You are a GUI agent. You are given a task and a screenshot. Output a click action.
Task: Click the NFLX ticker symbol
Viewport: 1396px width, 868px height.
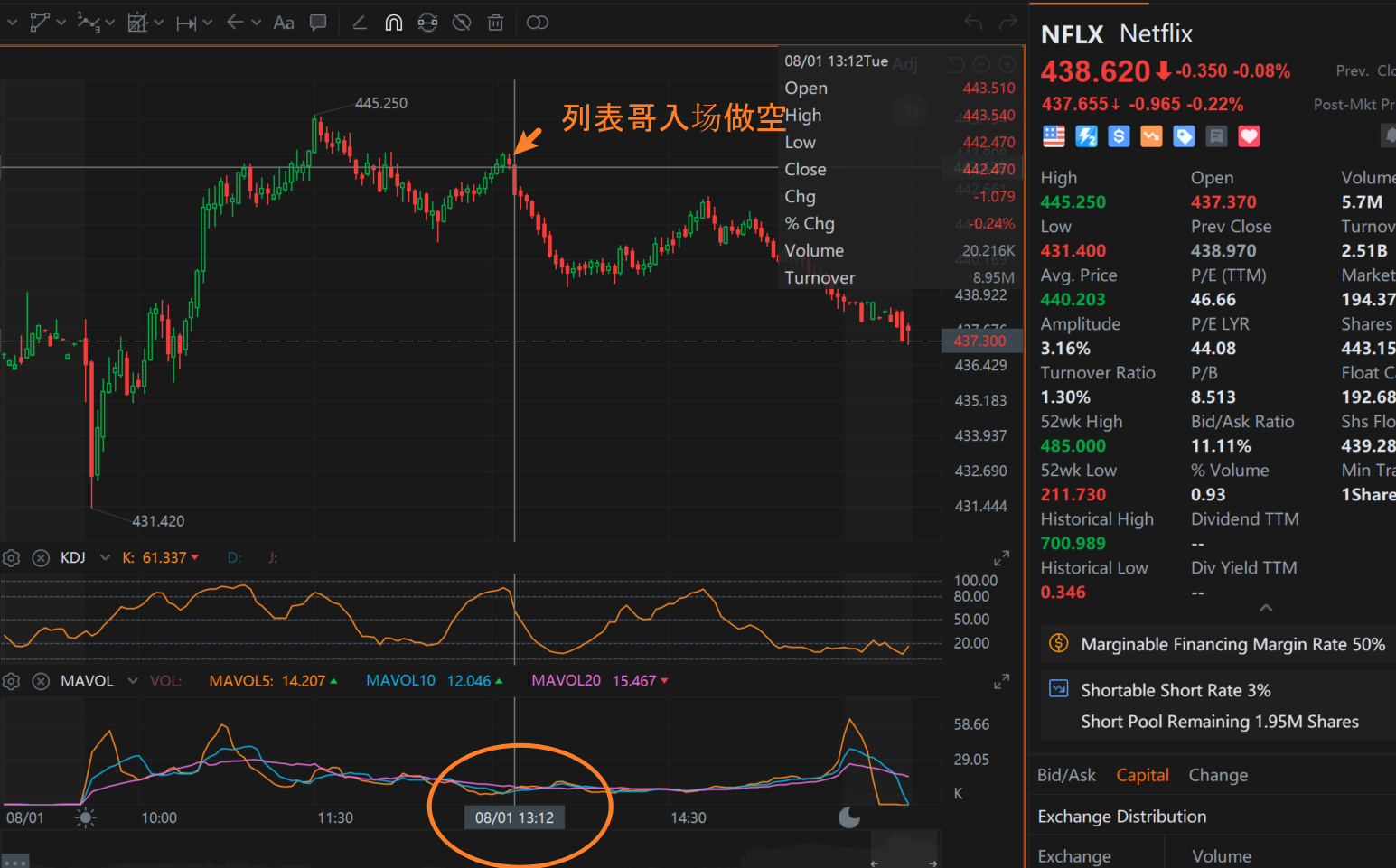click(x=1073, y=34)
